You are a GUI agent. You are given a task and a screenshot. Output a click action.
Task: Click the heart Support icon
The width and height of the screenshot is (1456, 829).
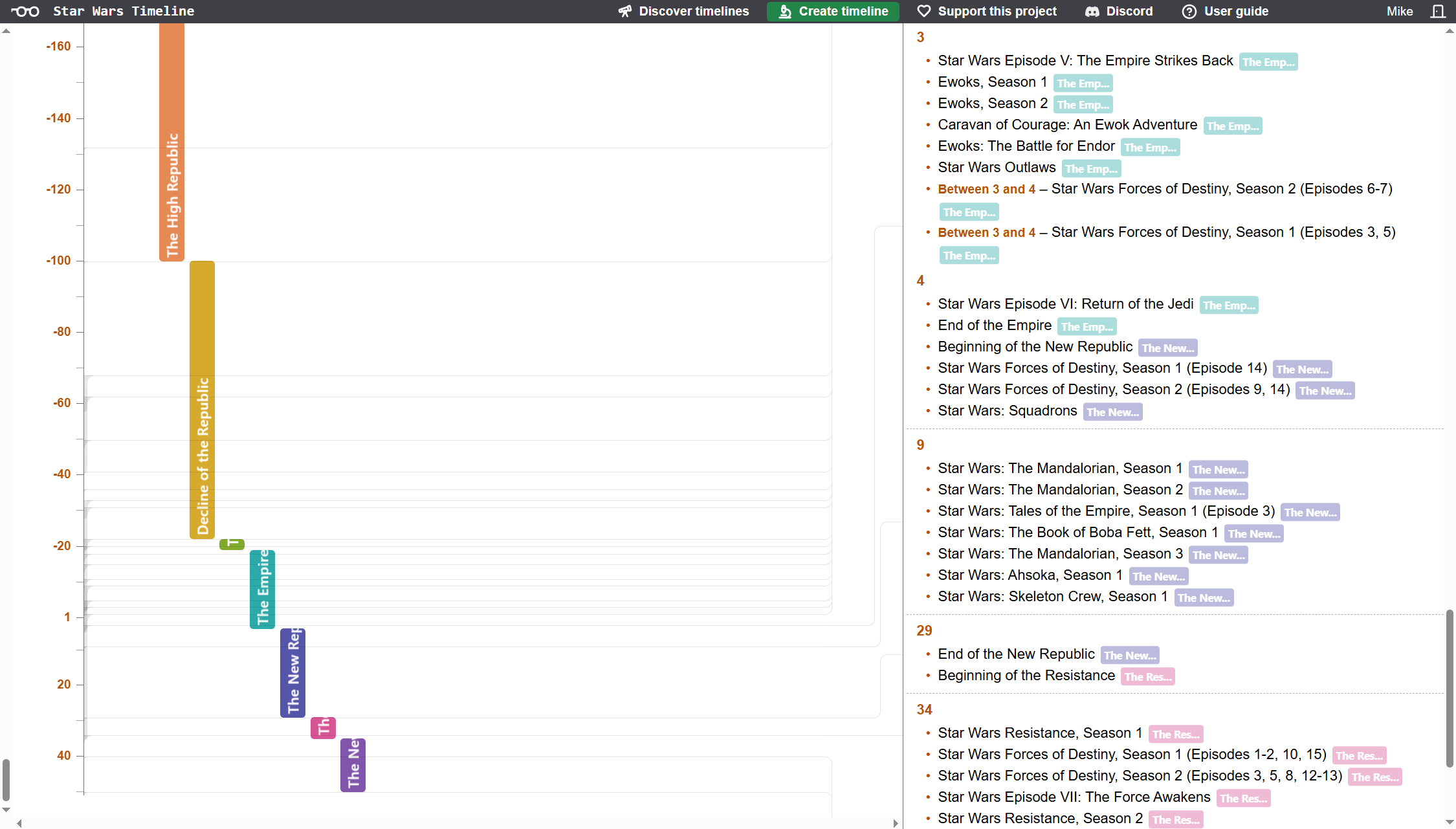924,11
